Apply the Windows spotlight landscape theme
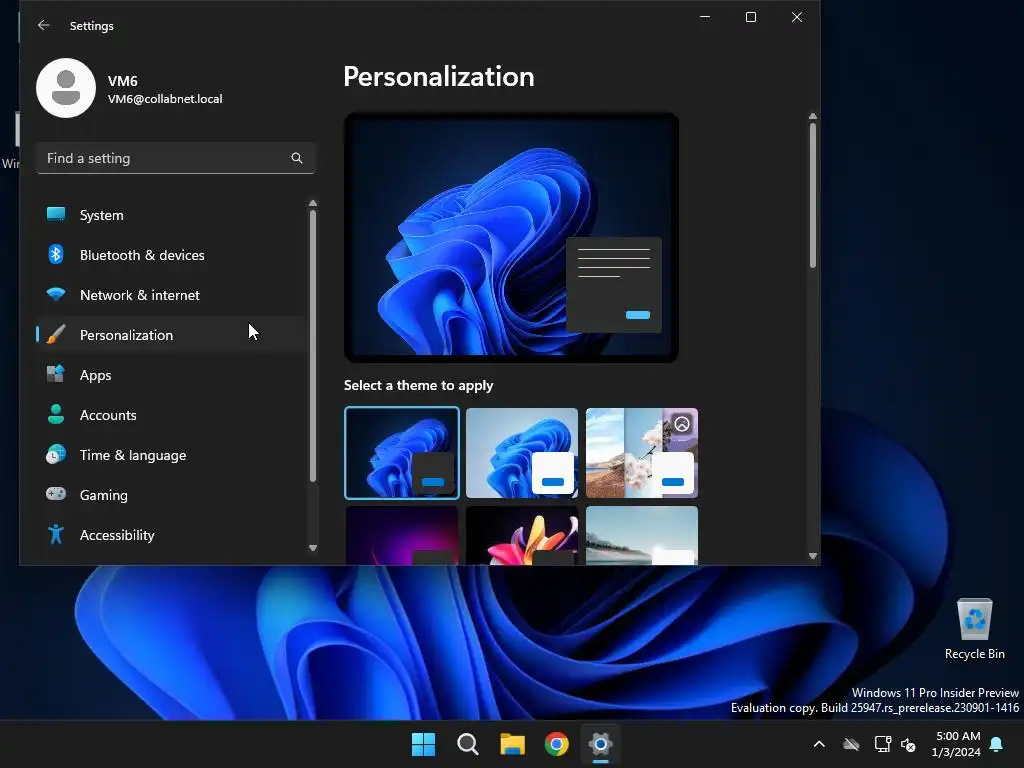Image resolution: width=1024 pixels, height=768 pixels. (642, 453)
